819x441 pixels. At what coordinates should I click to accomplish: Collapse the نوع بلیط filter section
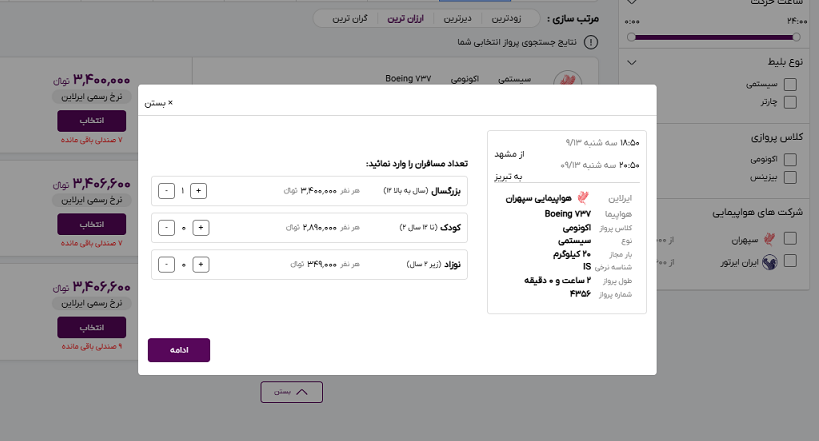pyautogui.click(x=632, y=63)
